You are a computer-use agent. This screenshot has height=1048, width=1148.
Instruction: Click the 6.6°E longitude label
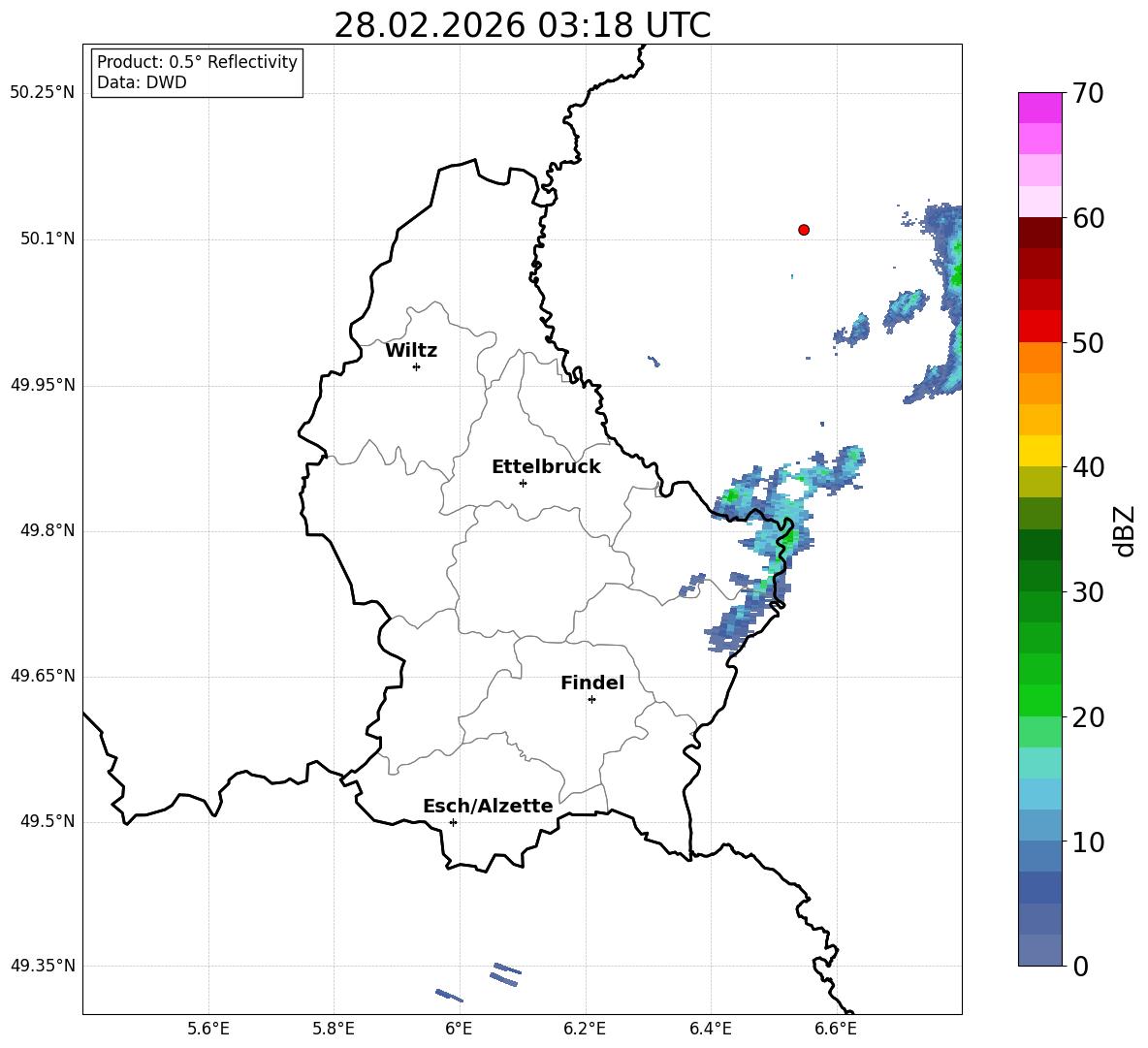point(836,1029)
